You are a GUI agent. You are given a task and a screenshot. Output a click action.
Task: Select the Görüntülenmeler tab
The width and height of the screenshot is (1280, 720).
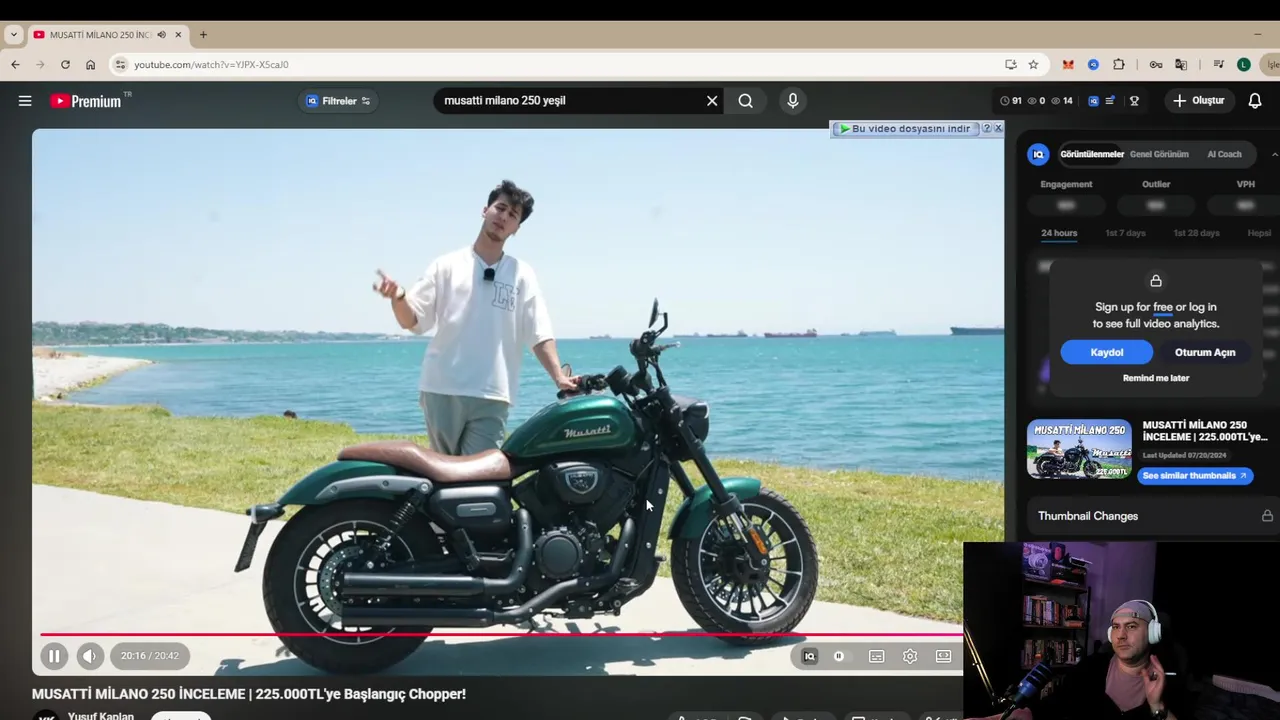tap(1092, 154)
